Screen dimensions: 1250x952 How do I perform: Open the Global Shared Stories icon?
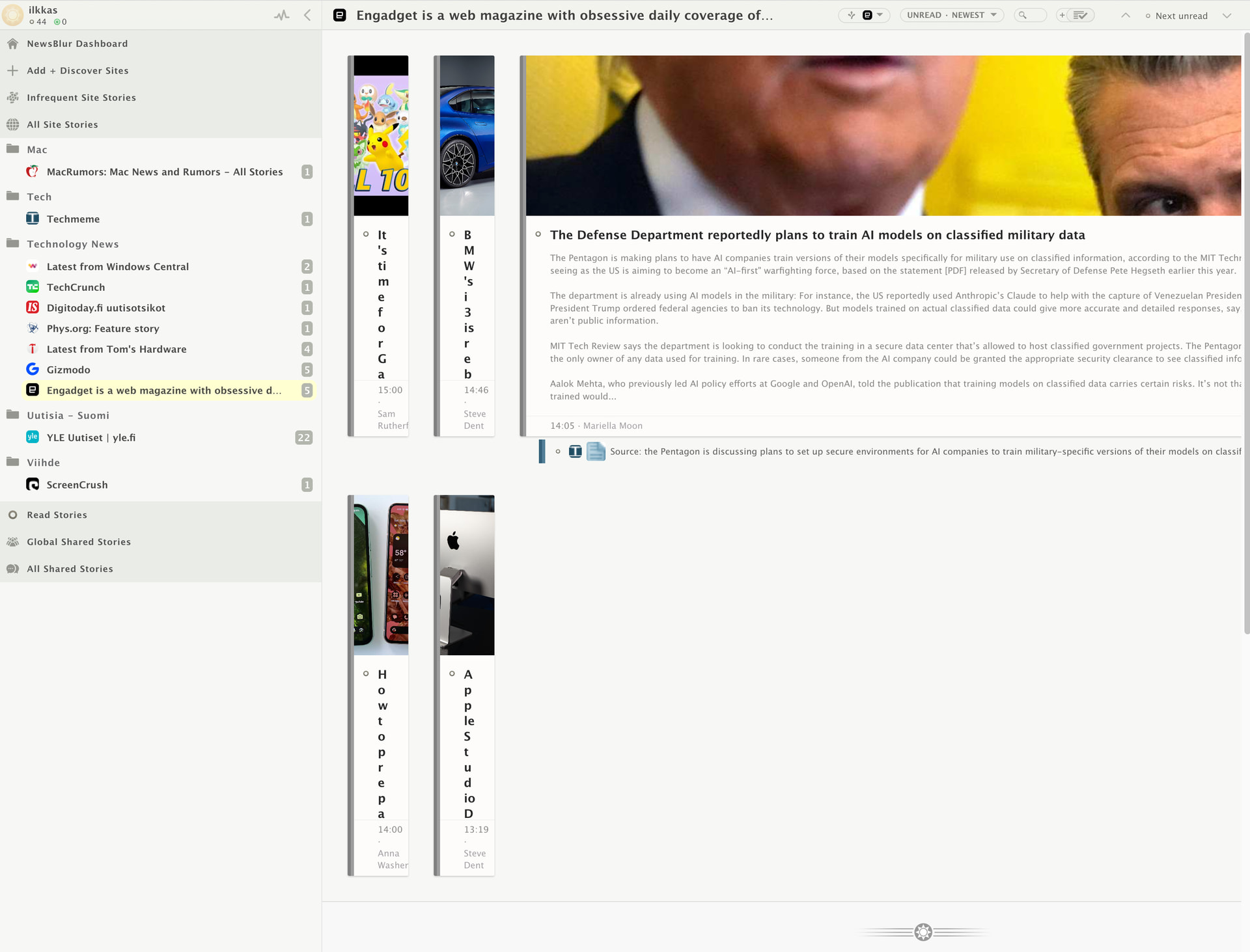tap(12, 541)
